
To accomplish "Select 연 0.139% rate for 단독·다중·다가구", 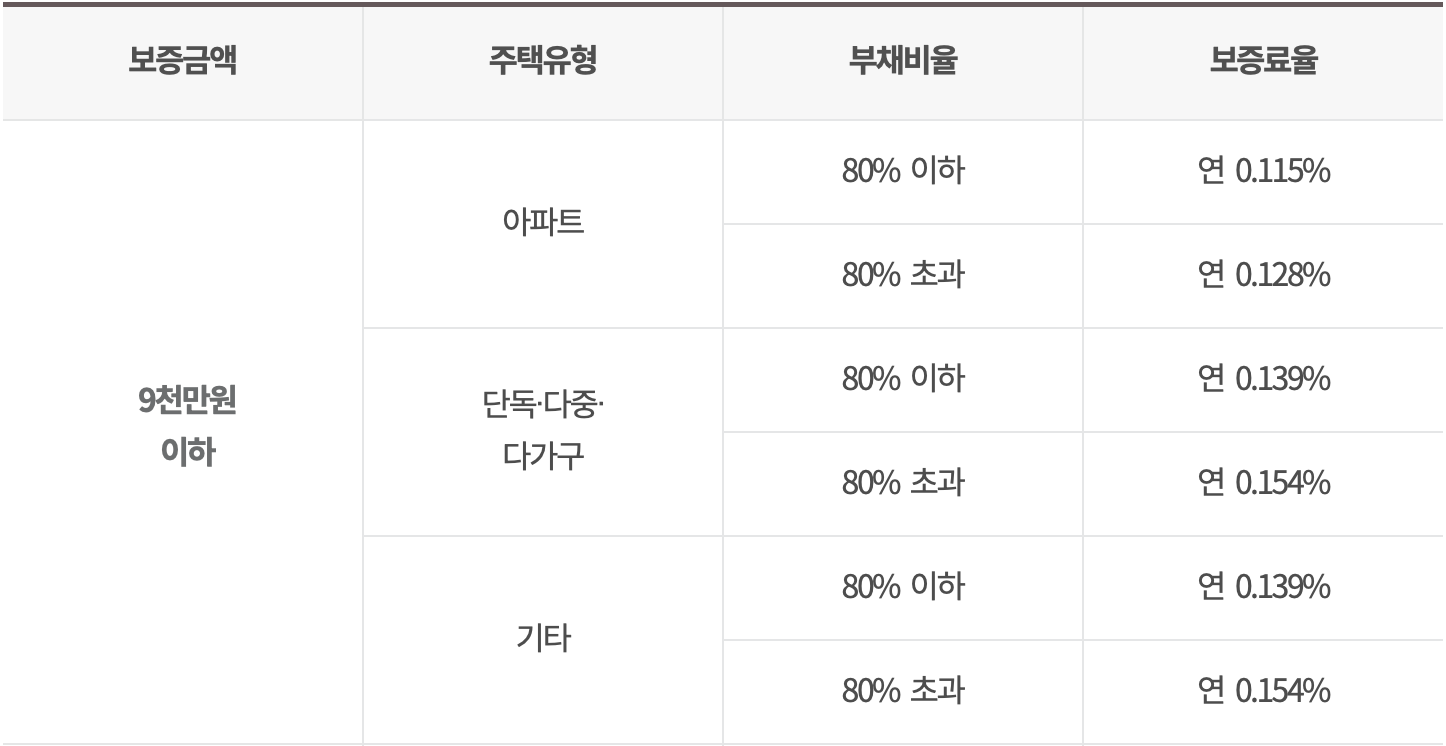I will 1264,380.
